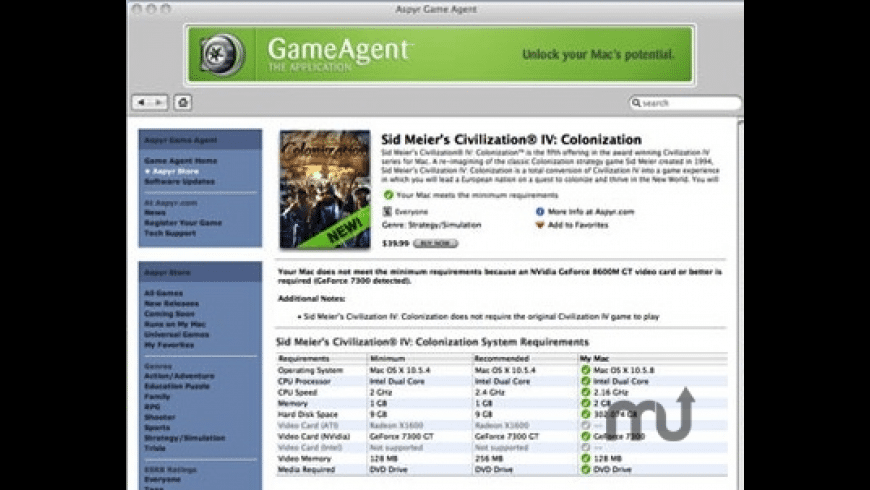Show New Releases list
This screenshot has height=490, width=870.
[x=171, y=304]
